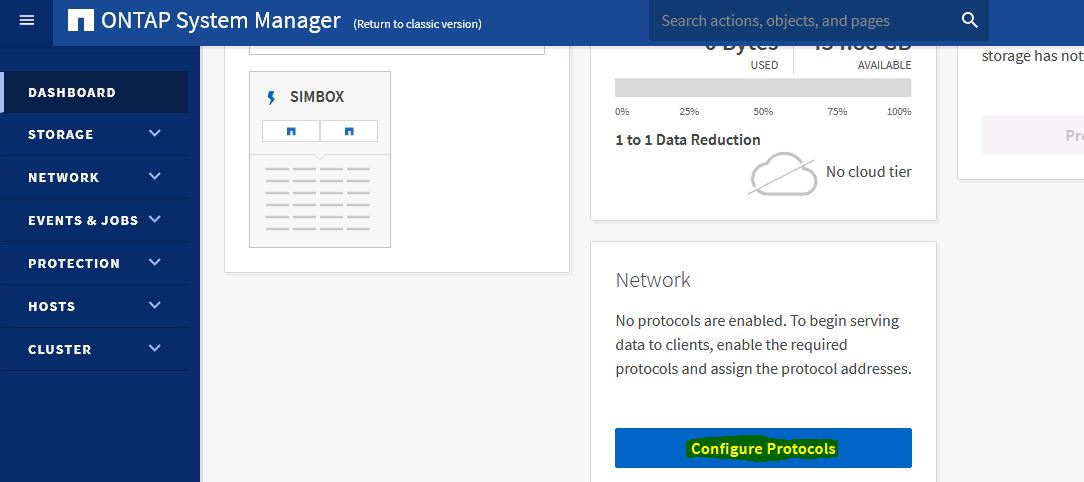Image resolution: width=1084 pixels, height=482 pixels.
Task: Open the CLUSTER sidebar item
Action: point(94,349)
